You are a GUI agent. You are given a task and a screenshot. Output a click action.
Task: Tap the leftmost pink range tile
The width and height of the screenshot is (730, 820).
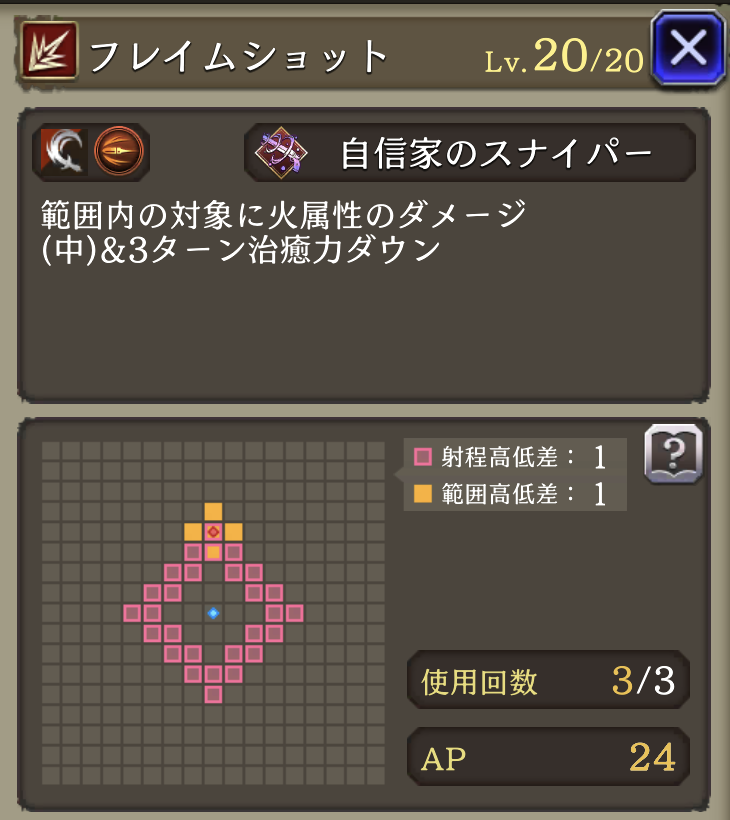pos(132,613)
